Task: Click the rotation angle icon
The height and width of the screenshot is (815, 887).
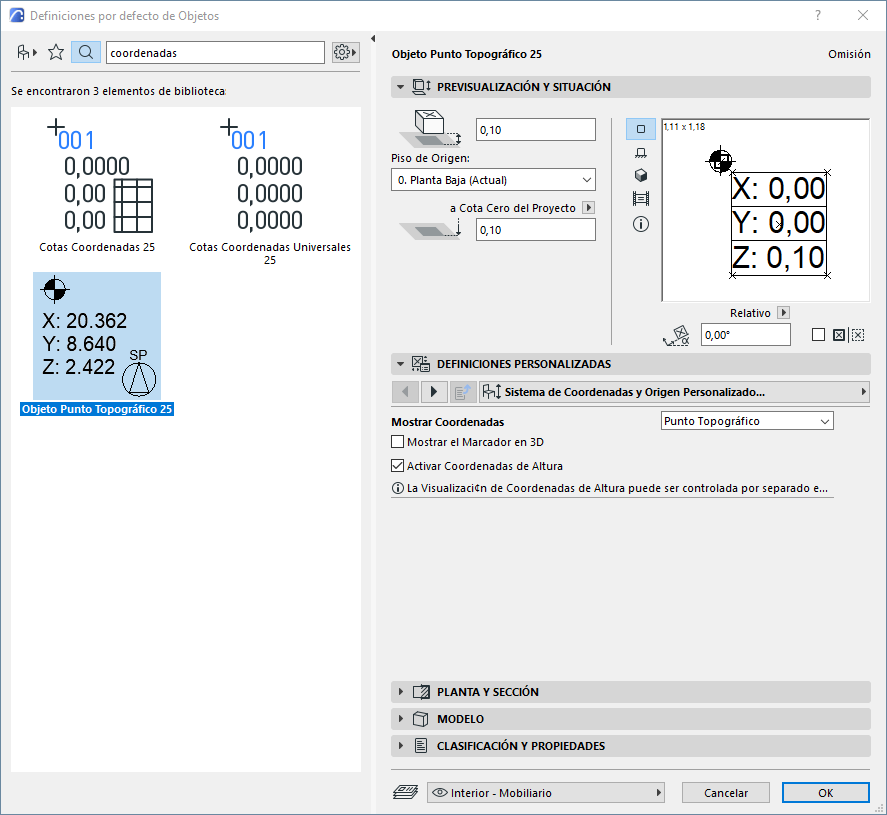Action: click(677, 335)
